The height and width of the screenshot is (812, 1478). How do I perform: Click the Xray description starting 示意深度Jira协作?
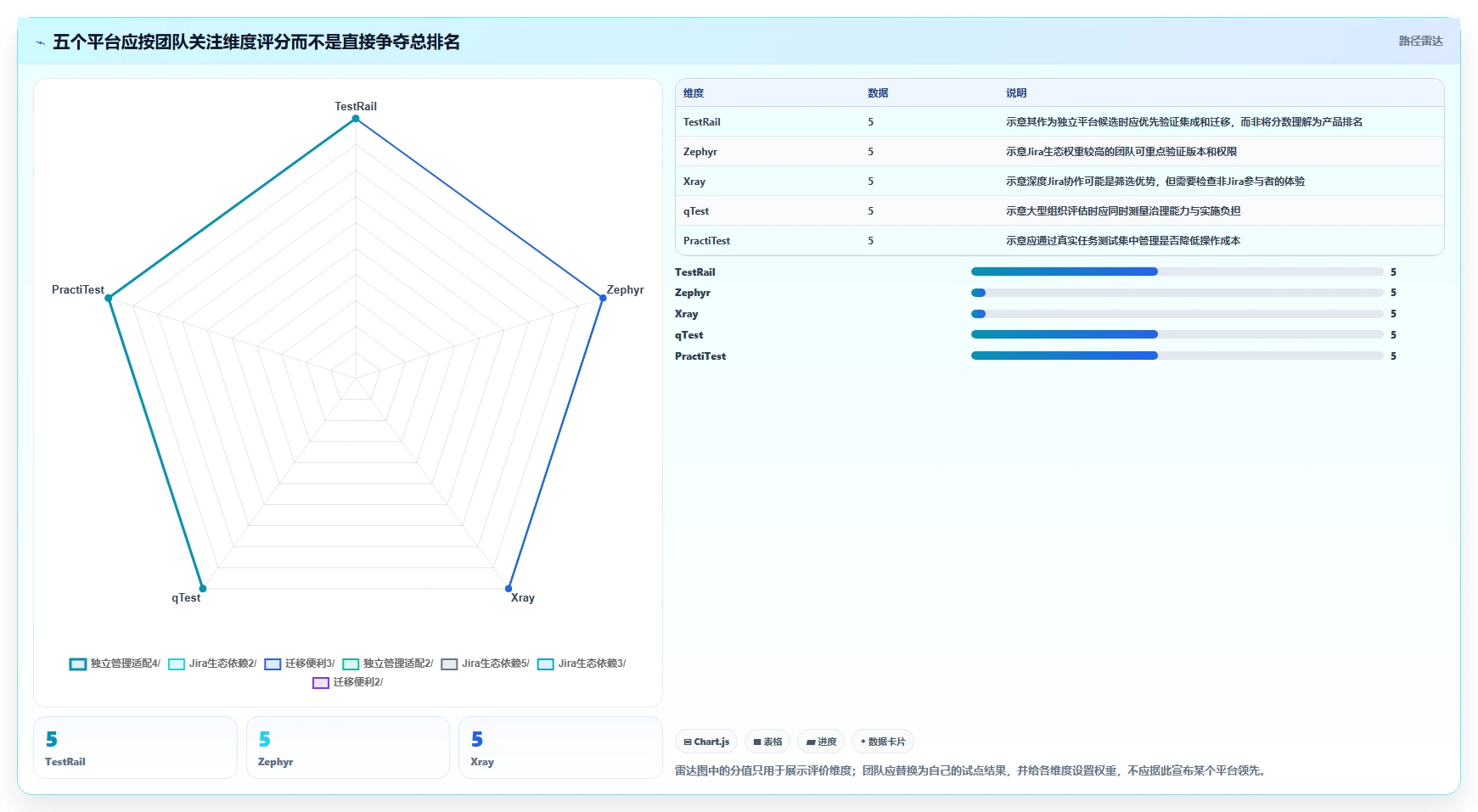coord(1155,182)
